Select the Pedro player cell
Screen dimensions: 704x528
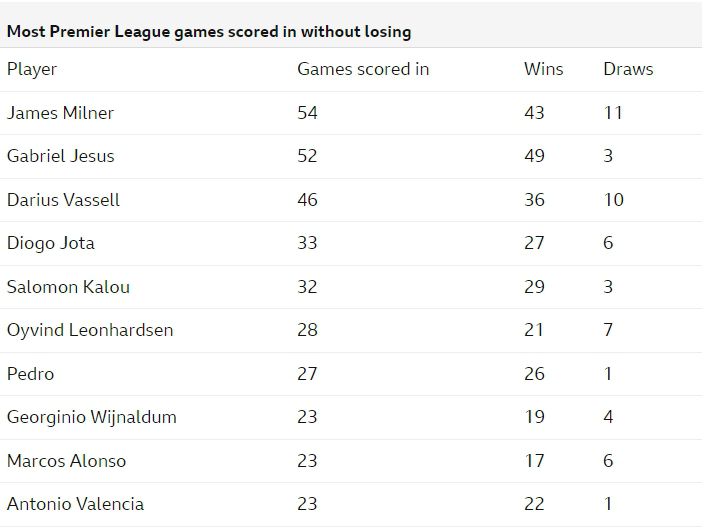[x=30, y=374]
